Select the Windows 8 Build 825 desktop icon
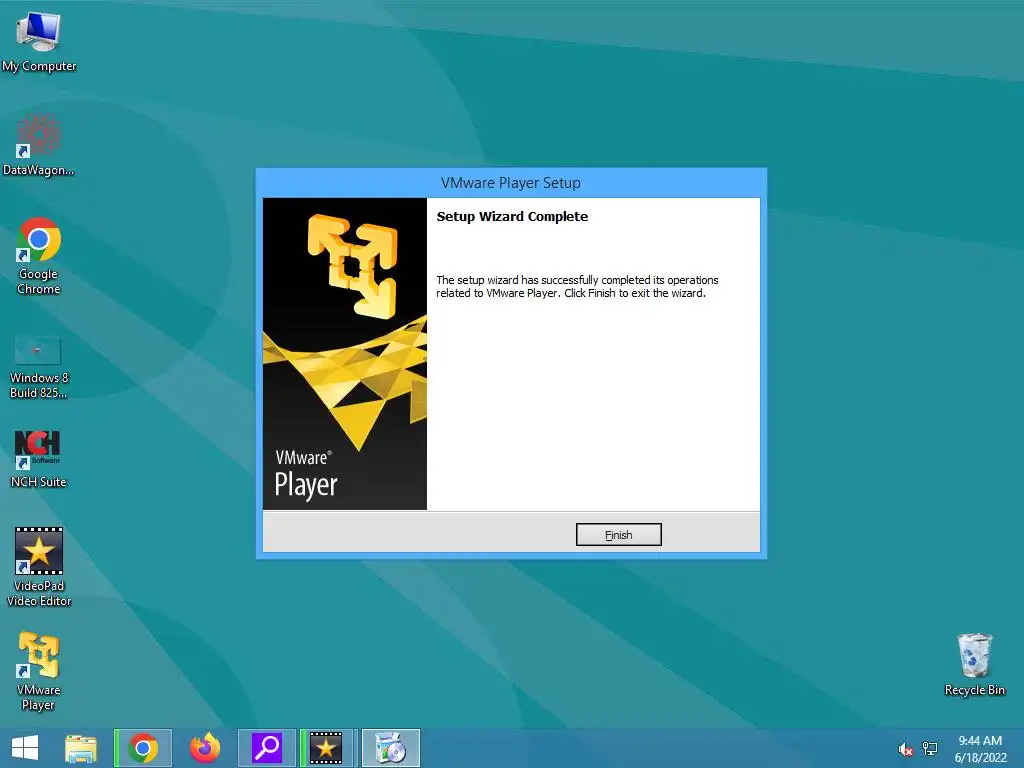This screenshot has height=768, width=1024. (x=39, y=367)
